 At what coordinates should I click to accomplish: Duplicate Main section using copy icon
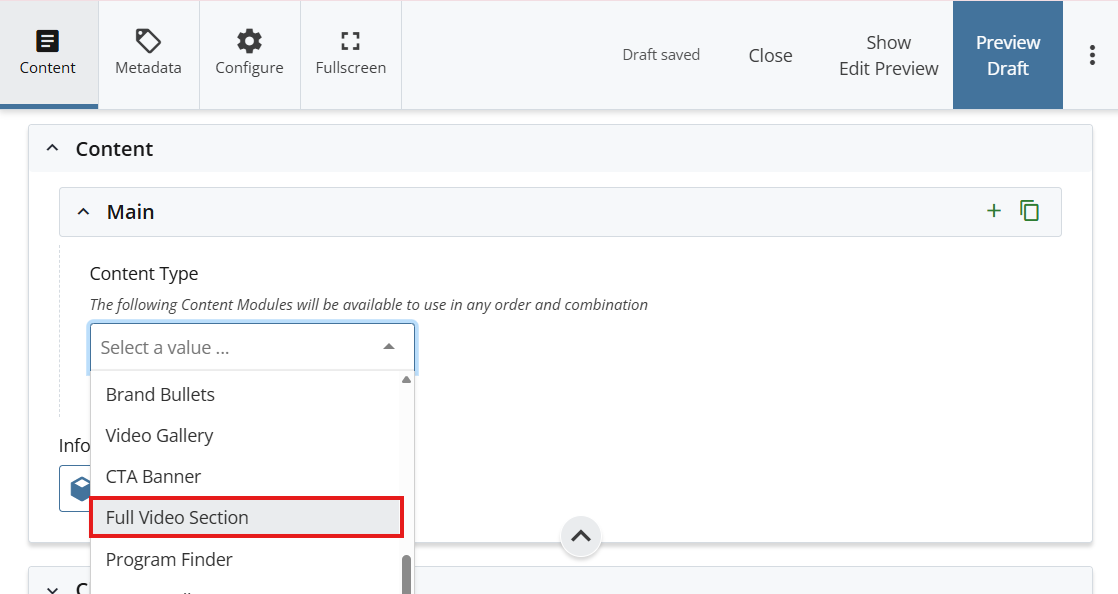click(1029, 211)
